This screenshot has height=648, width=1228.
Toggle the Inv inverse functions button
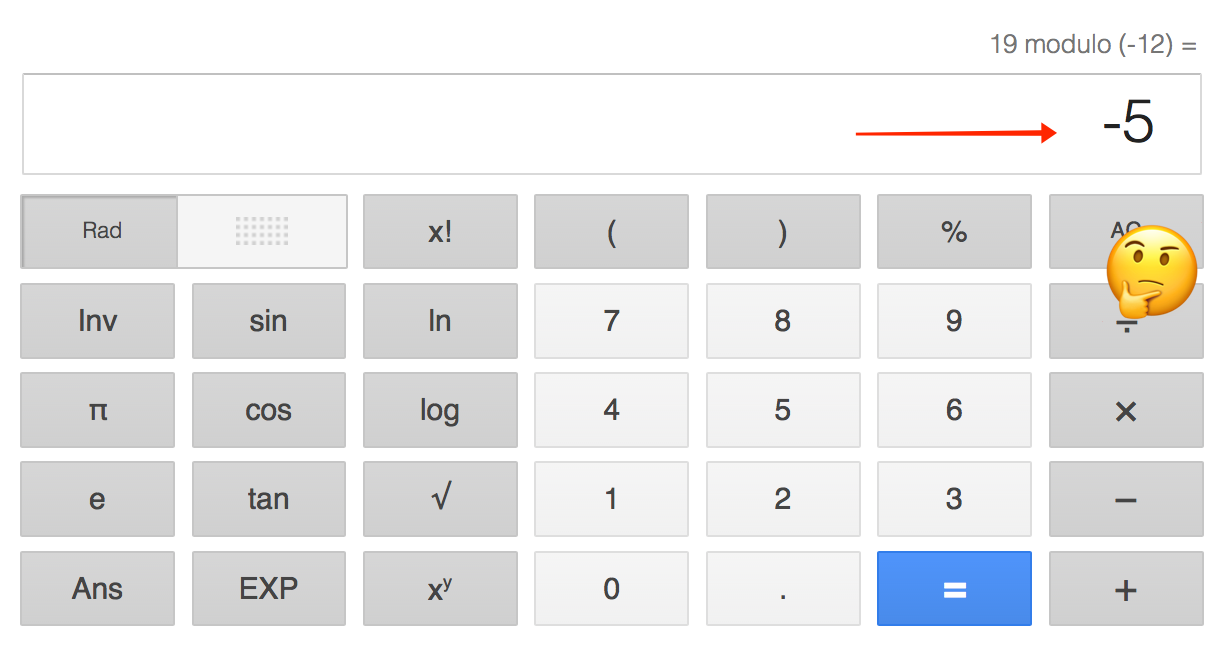click(x=97, y=321)
